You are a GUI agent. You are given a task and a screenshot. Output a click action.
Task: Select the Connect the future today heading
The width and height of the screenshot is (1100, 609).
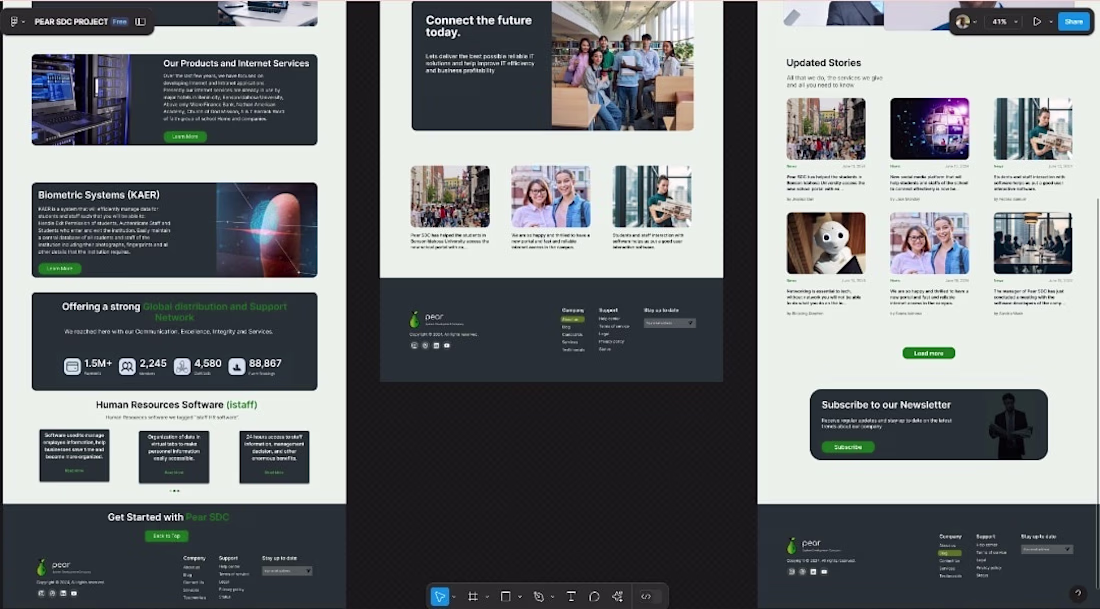point(478,26)
